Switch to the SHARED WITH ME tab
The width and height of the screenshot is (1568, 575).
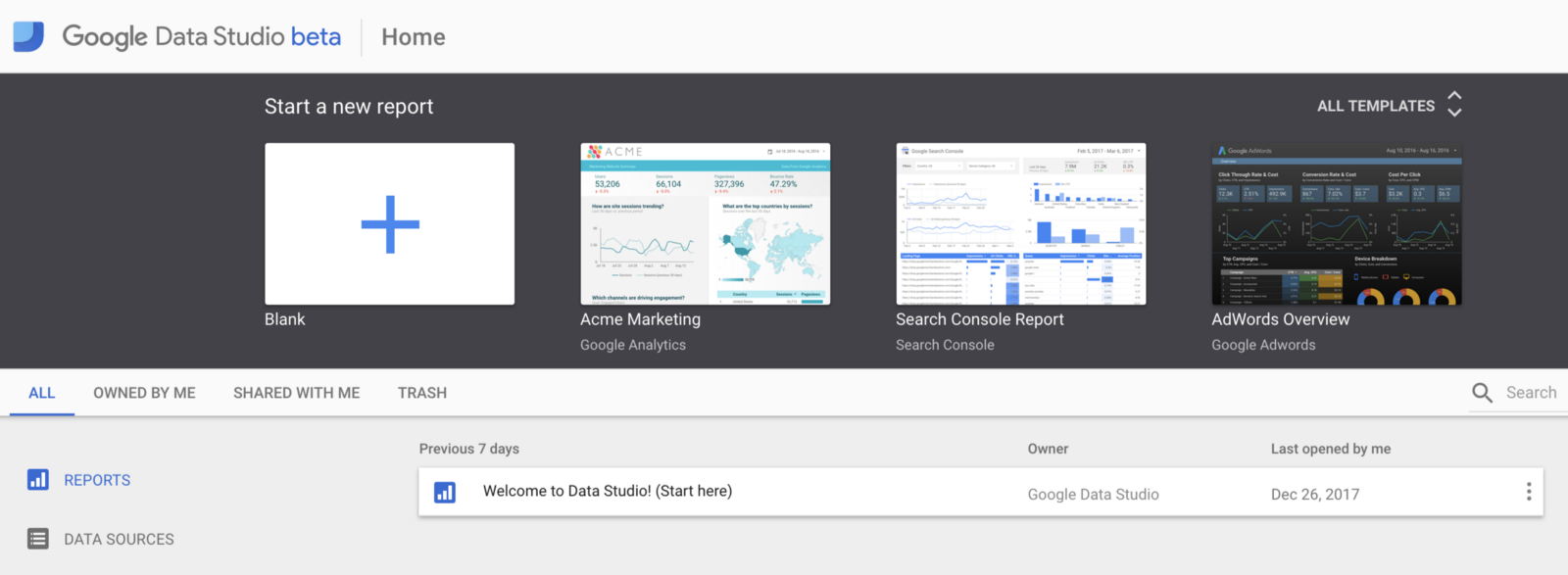point(297,393)
